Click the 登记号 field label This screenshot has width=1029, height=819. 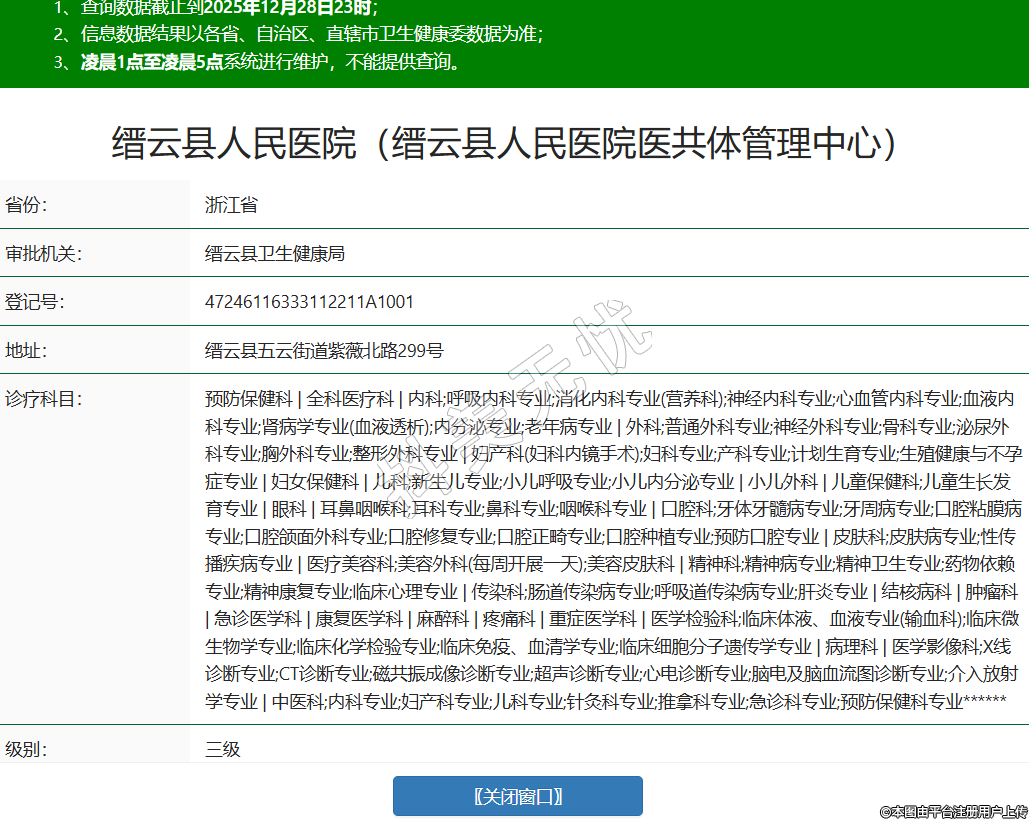34,302
